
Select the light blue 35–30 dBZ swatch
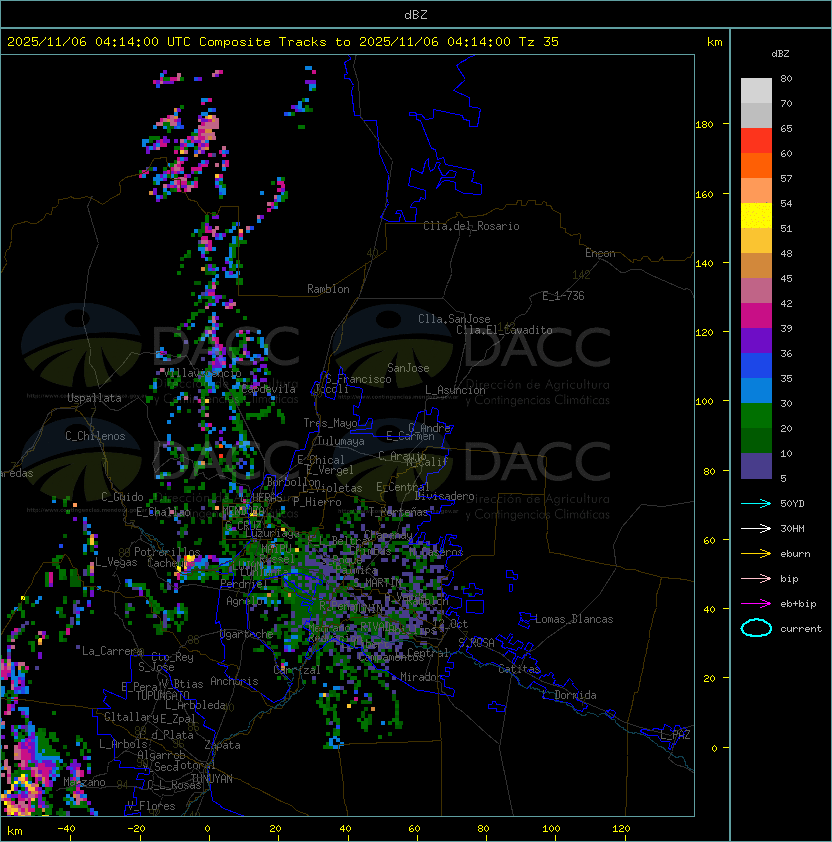[756, 390]
